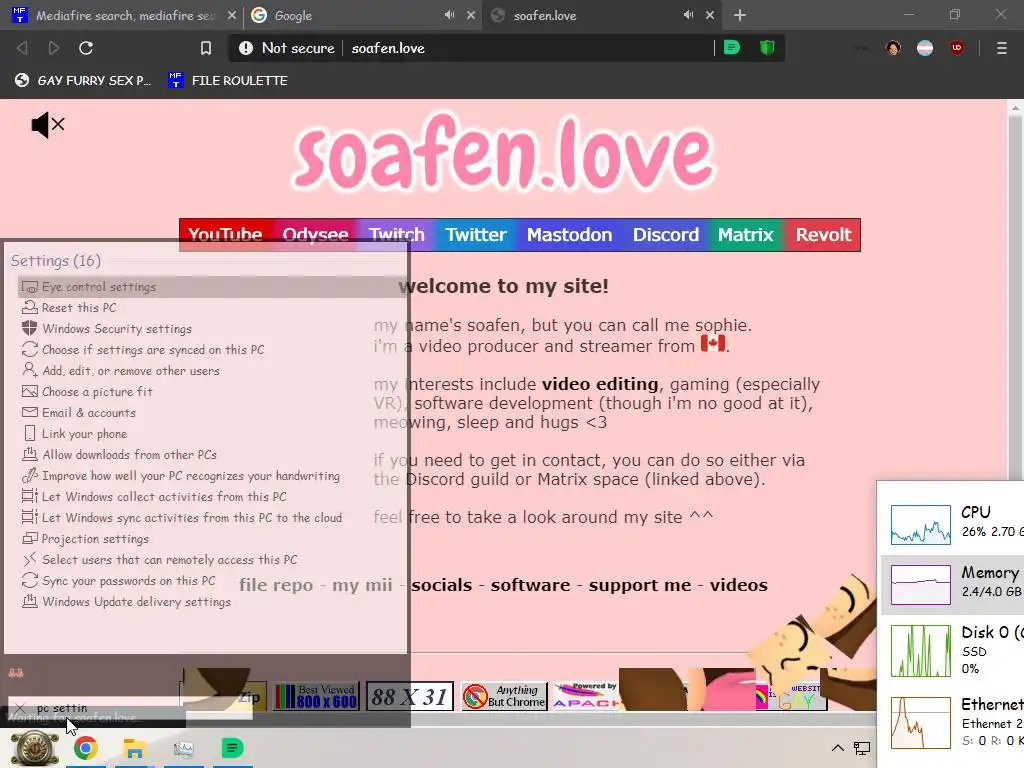Open the green notes app in taskbar

pos(232,748)
